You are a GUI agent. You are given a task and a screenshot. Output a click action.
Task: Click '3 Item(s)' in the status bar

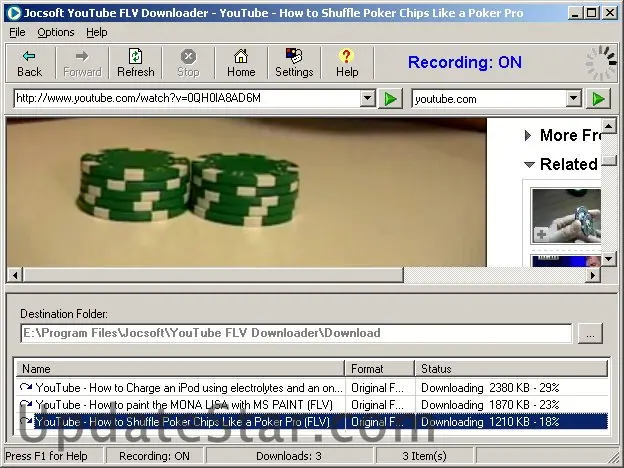click(x=424, y=456)
